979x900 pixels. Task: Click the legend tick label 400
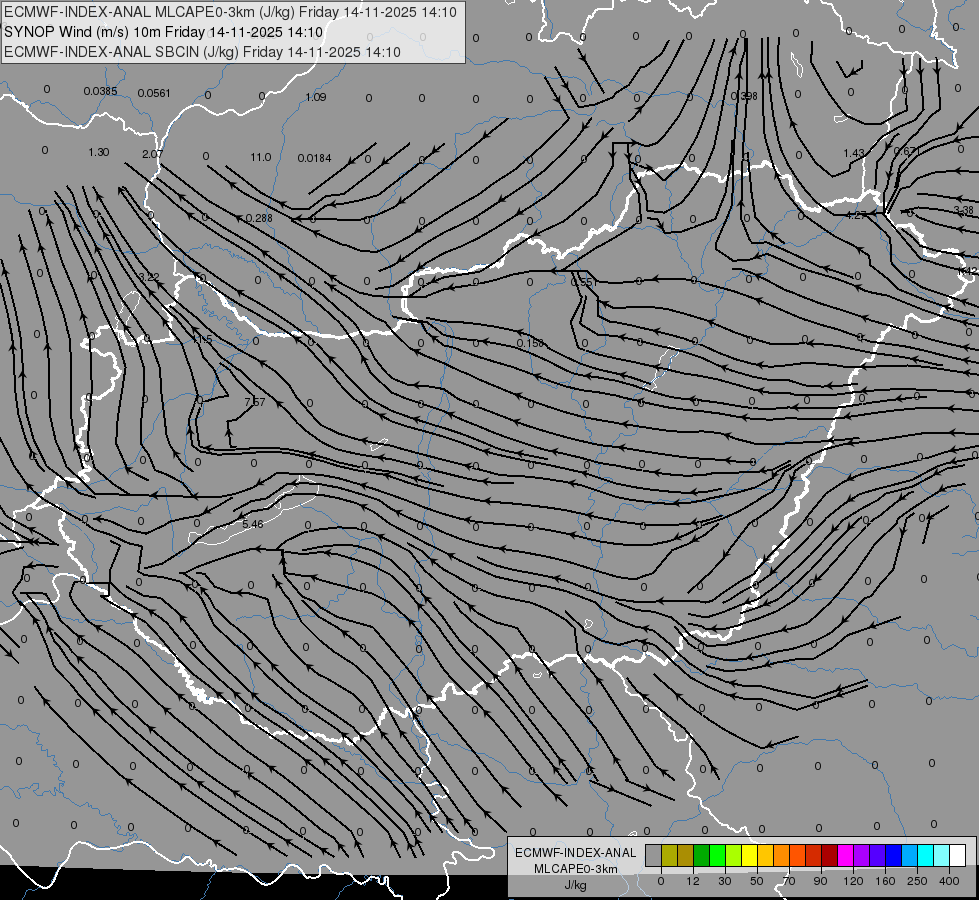(x=949, y=881)
